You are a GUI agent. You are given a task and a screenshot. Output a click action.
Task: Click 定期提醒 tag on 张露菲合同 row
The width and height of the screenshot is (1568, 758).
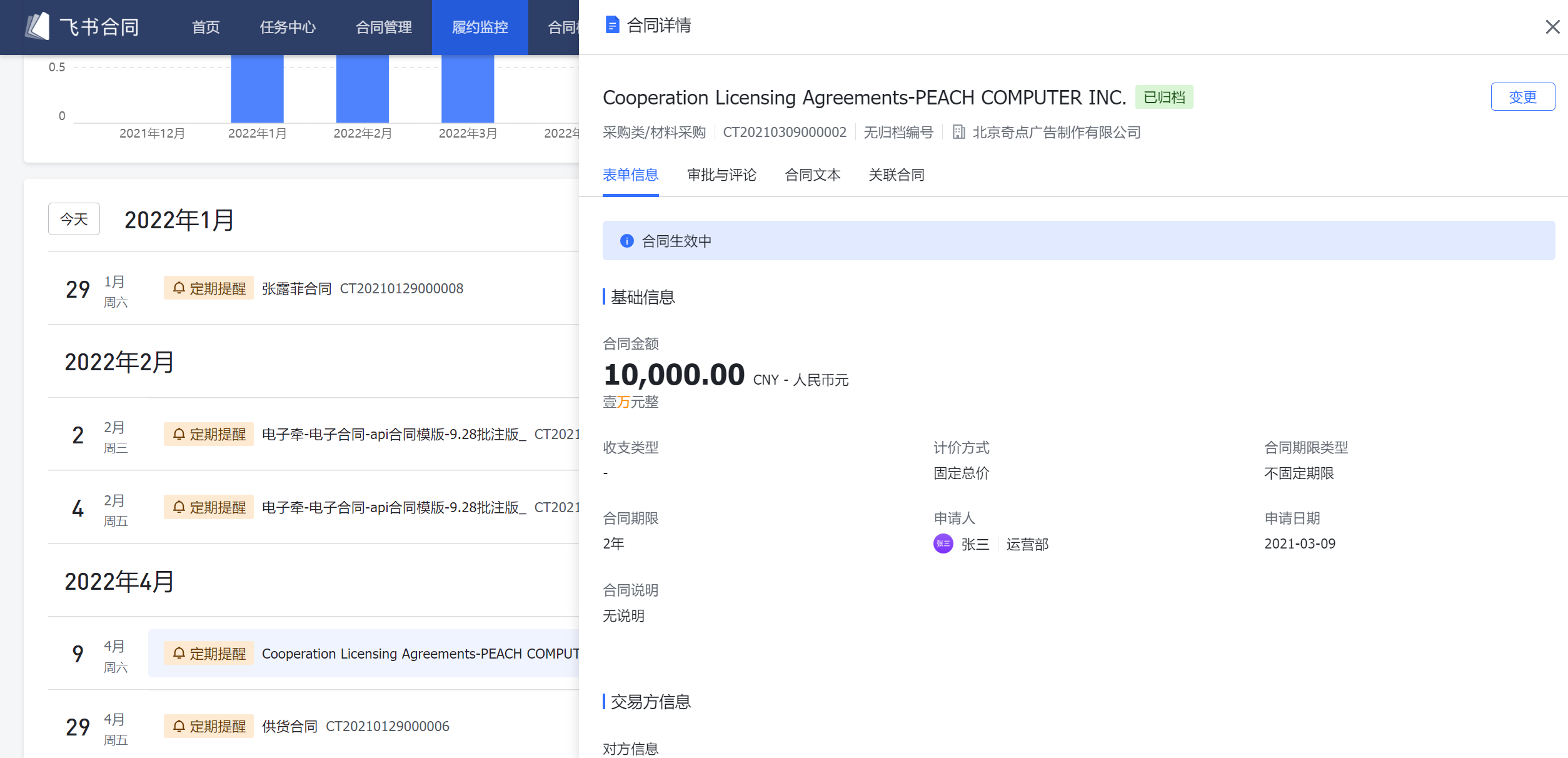[209, 288]
